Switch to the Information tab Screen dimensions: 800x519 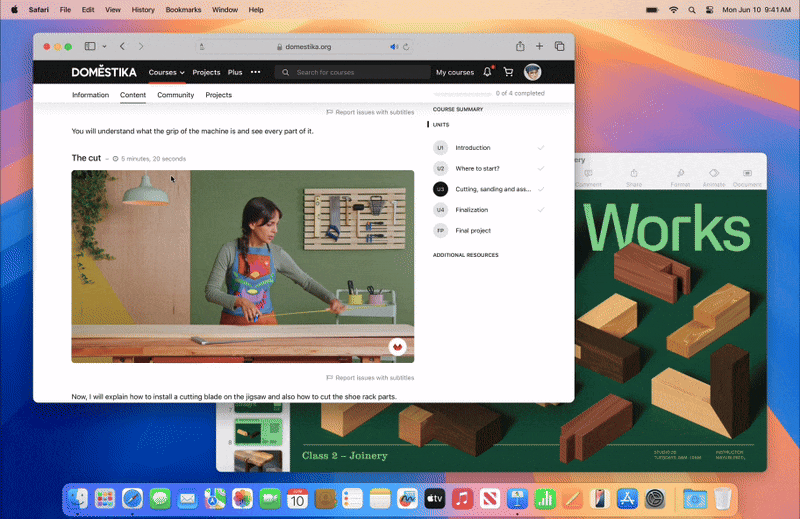[x=90, y=95]
